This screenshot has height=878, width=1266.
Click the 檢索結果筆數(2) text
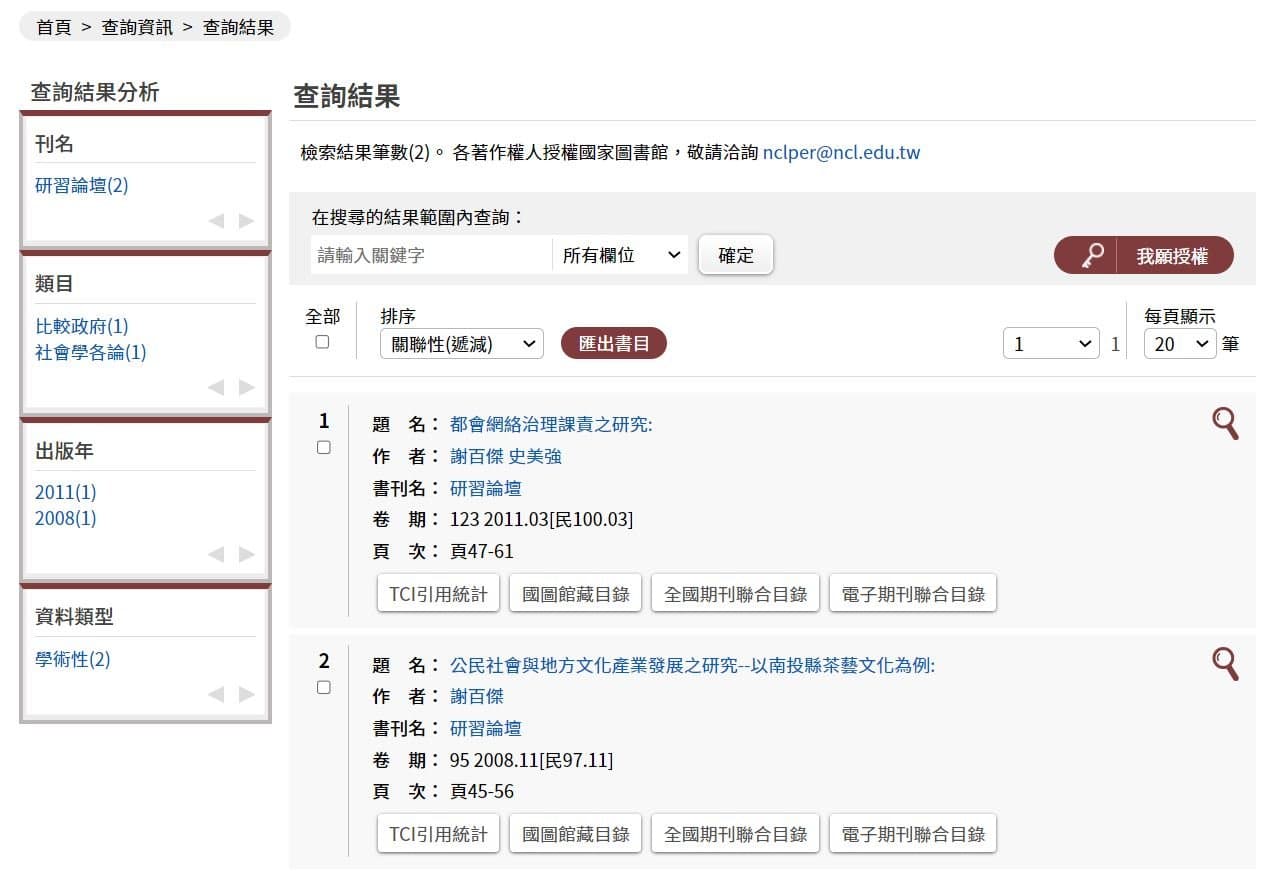pyautogui.click(x=367, y=153)
